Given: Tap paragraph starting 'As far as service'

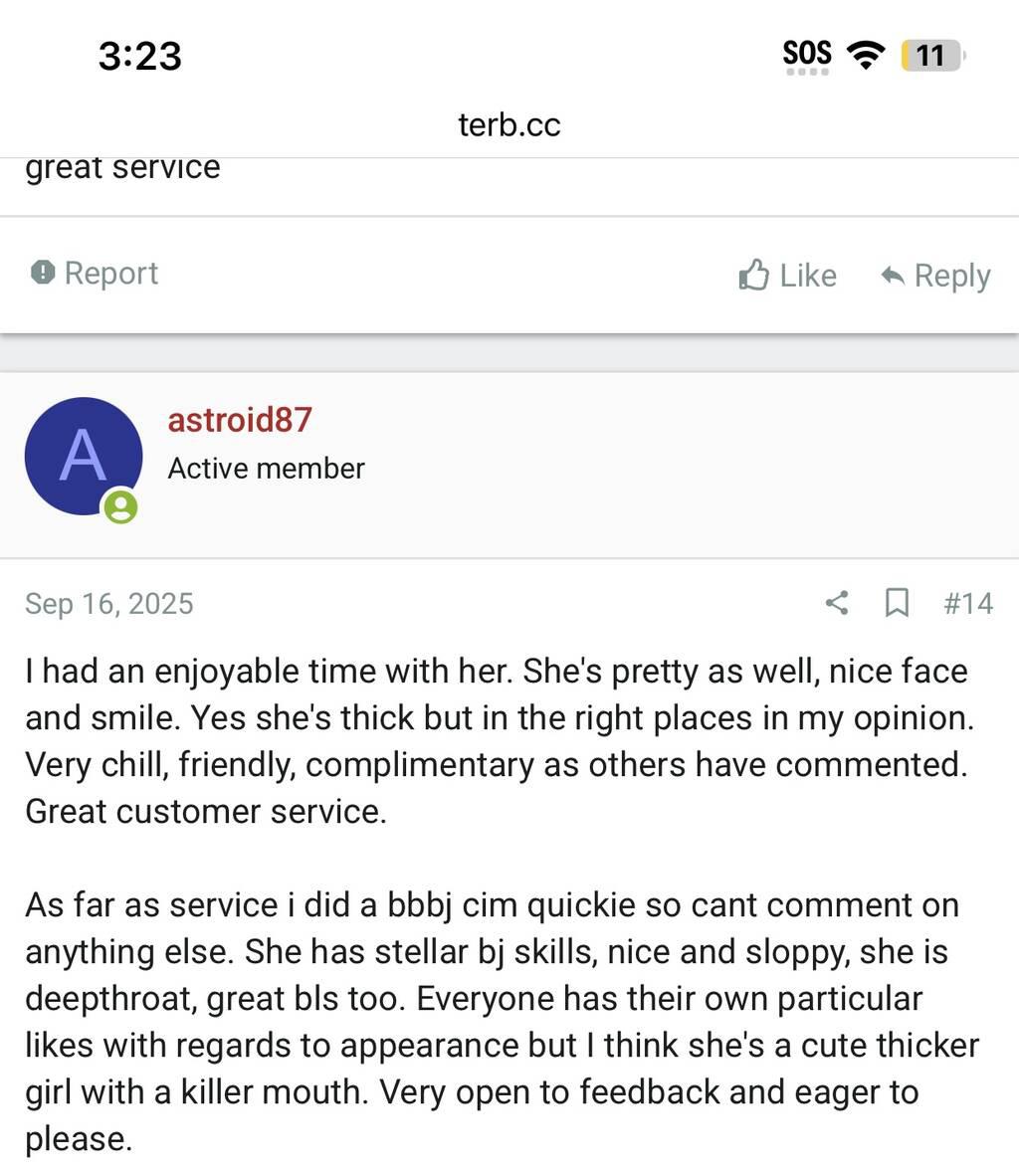Looking at the screenshot, I should click(498, 1022).
